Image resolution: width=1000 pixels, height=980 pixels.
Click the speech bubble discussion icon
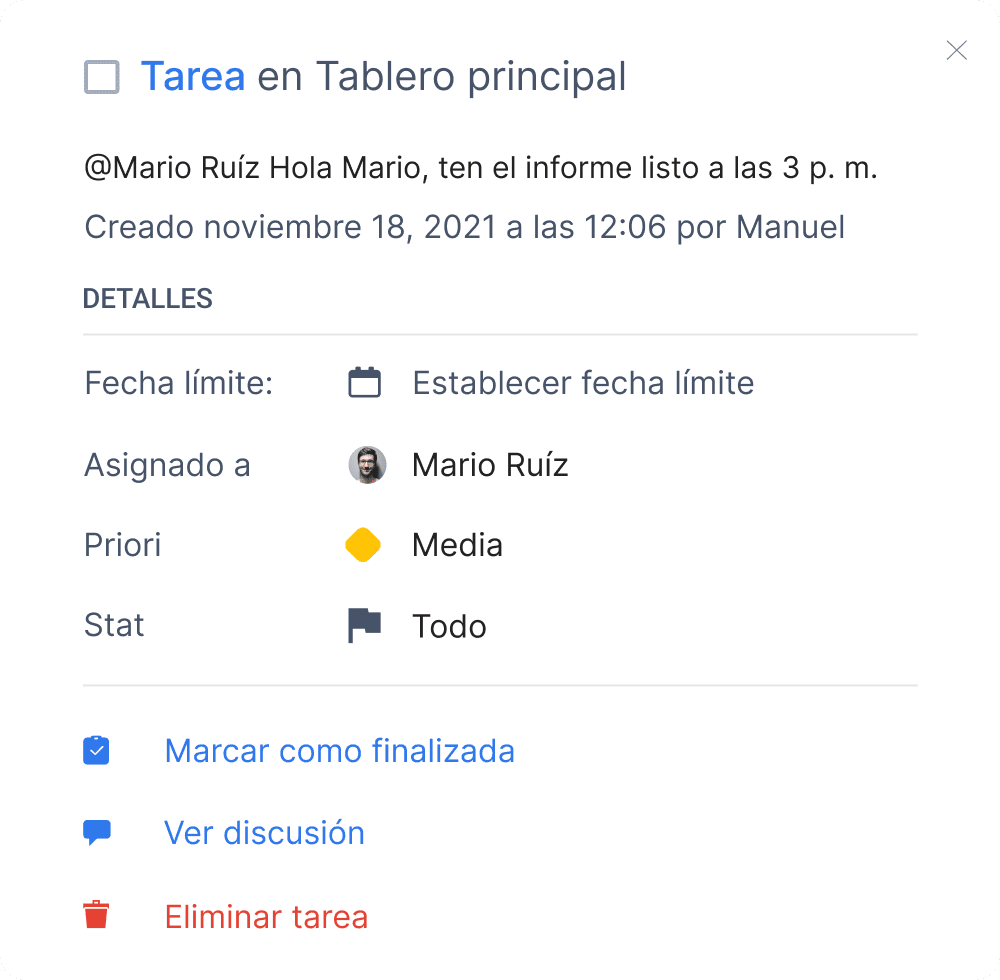pos(96,833)
